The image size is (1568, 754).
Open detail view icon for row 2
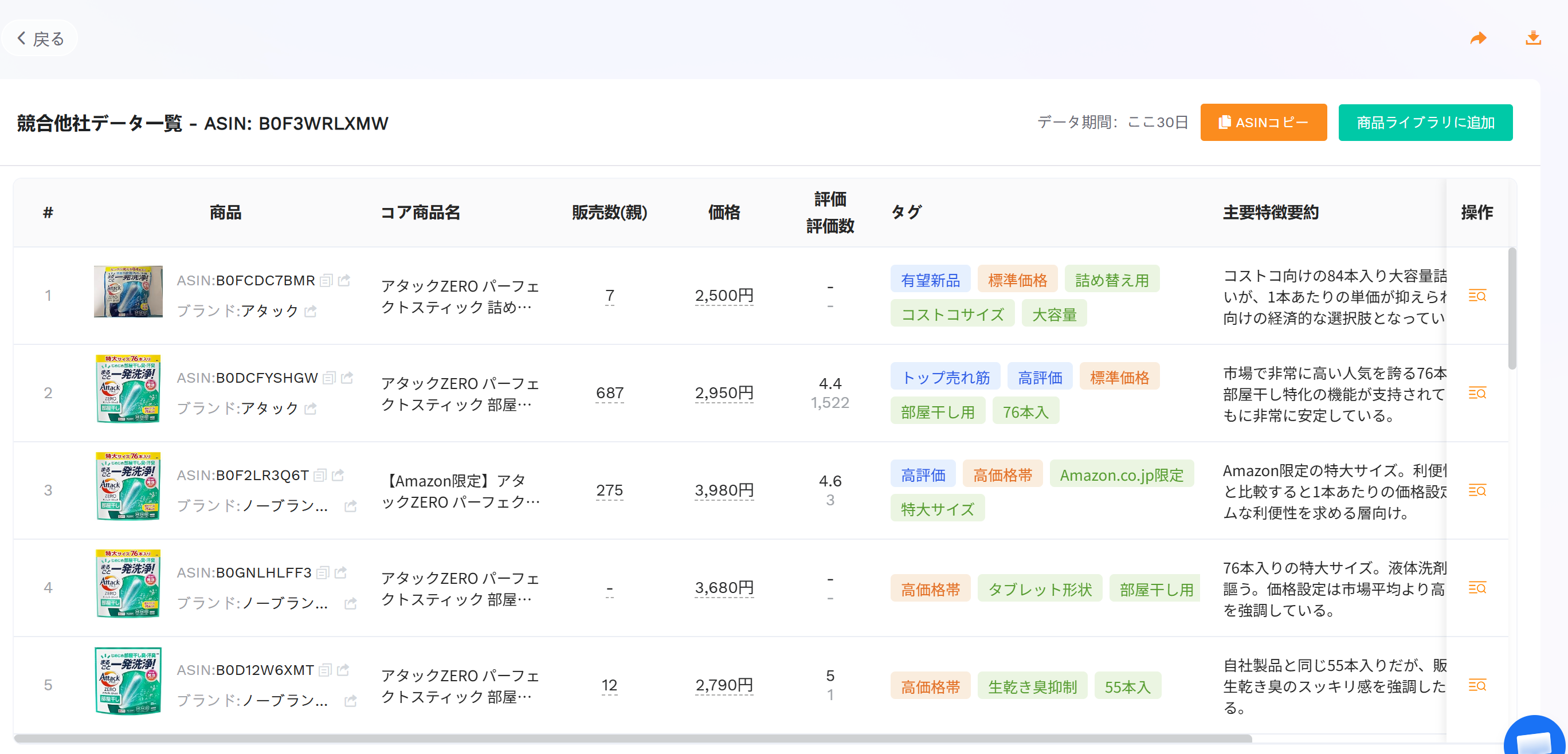coord(1477,393)
